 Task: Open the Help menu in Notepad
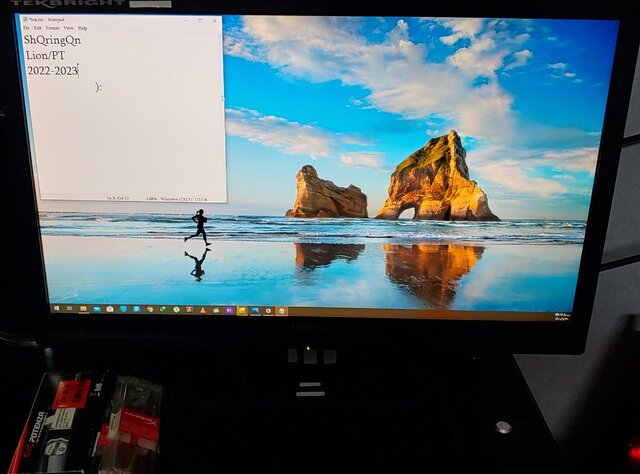[82, 28]
